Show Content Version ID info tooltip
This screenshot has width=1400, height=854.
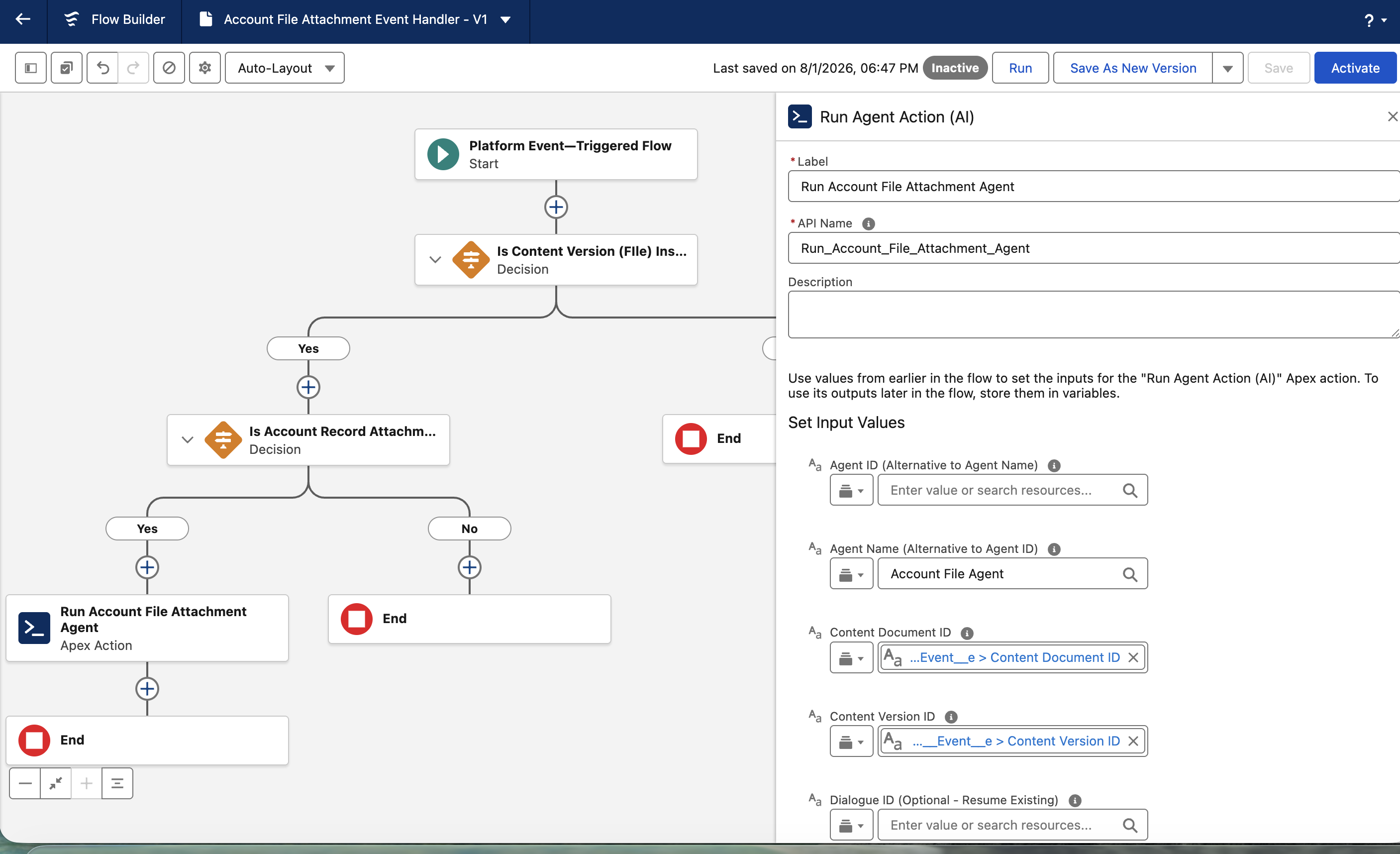(951, 717)
